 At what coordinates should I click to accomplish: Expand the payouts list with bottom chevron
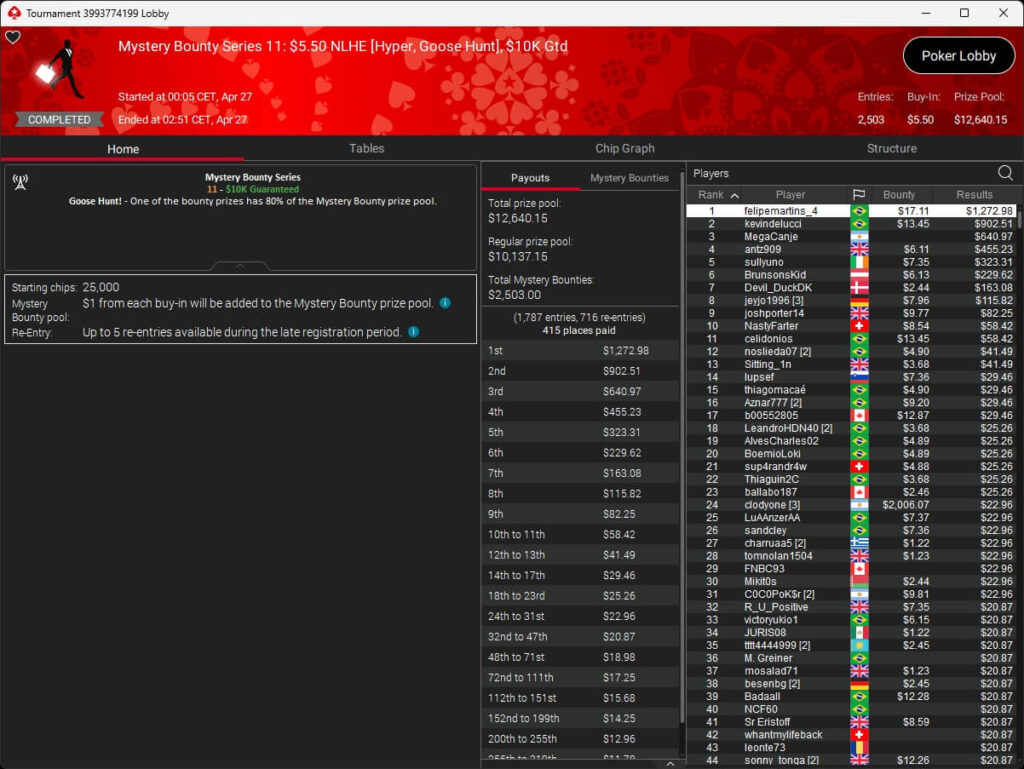coord(669,763)
